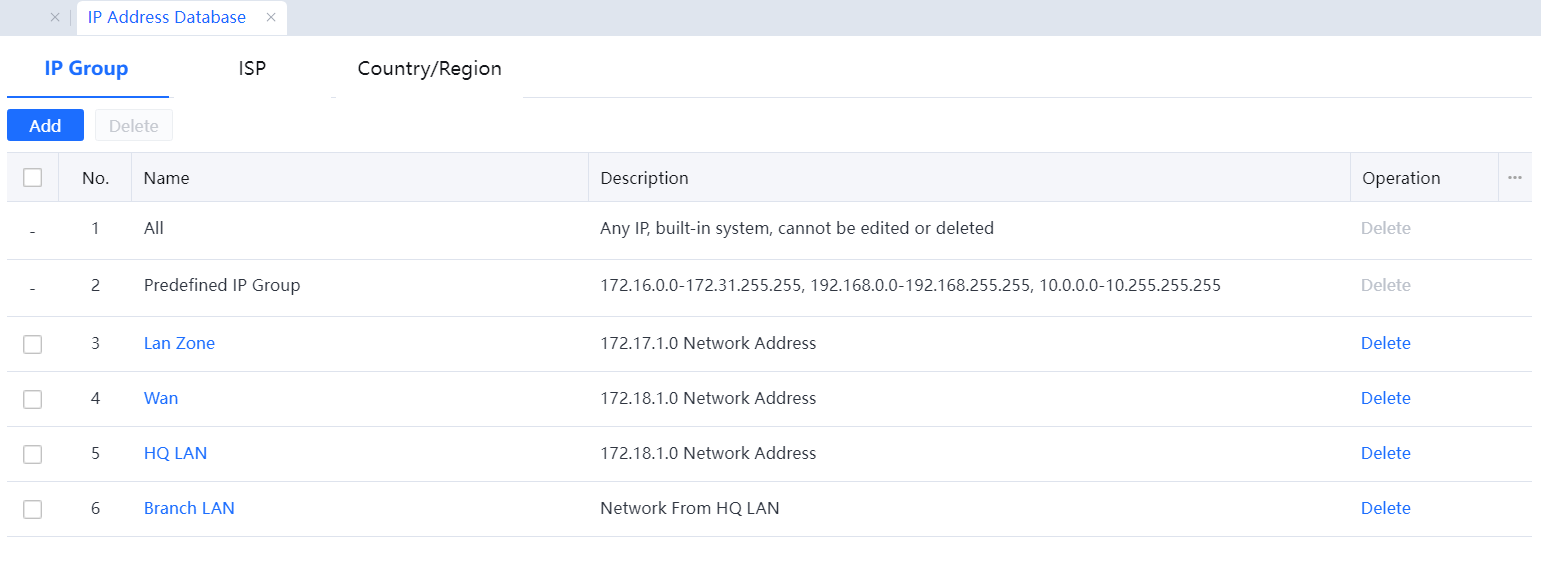Check the Lan Zone row checkbox
This screenshot has width=1541, height=575.
(33, 344)
